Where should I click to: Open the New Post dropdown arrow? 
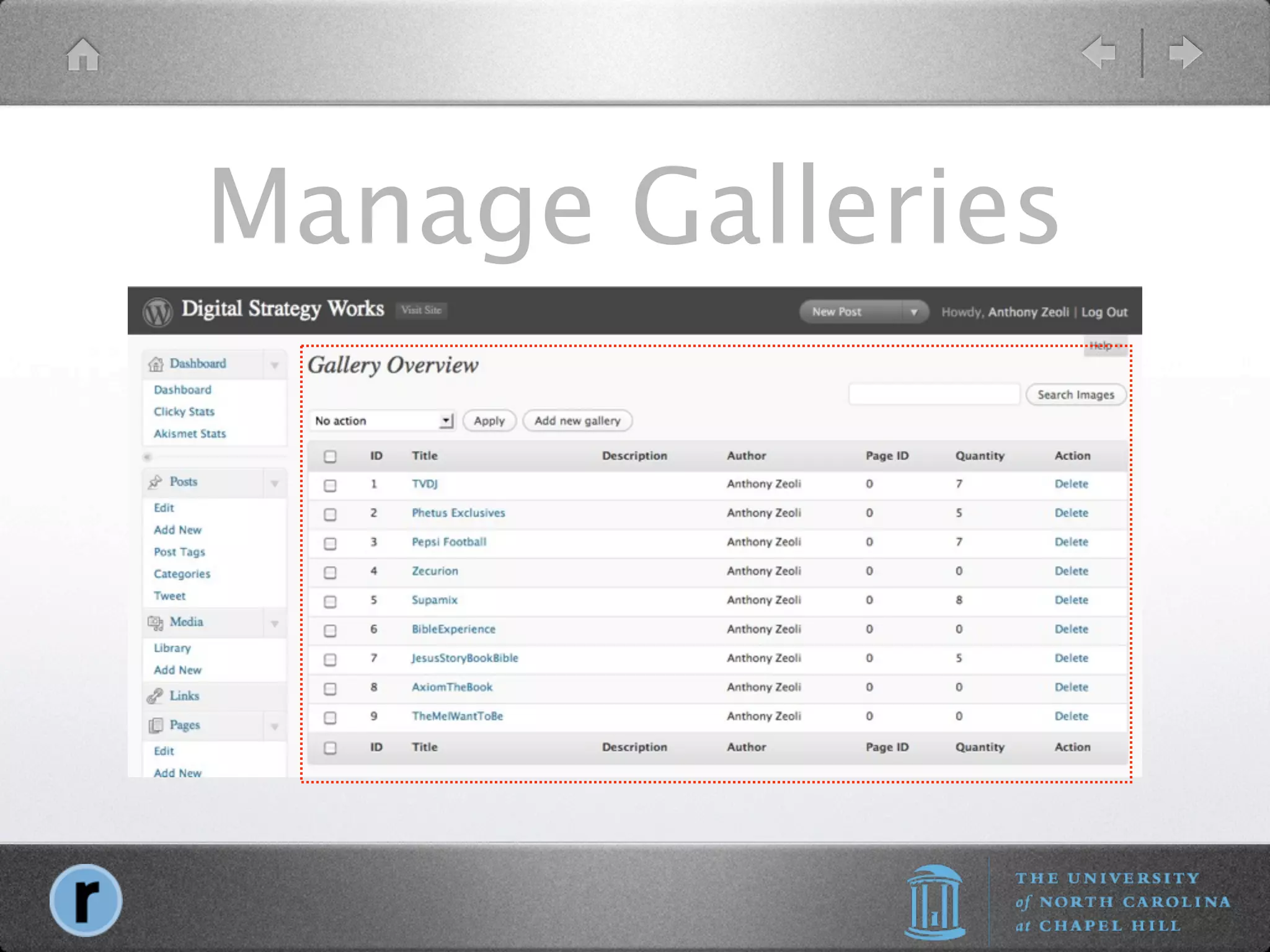point(914,312)
